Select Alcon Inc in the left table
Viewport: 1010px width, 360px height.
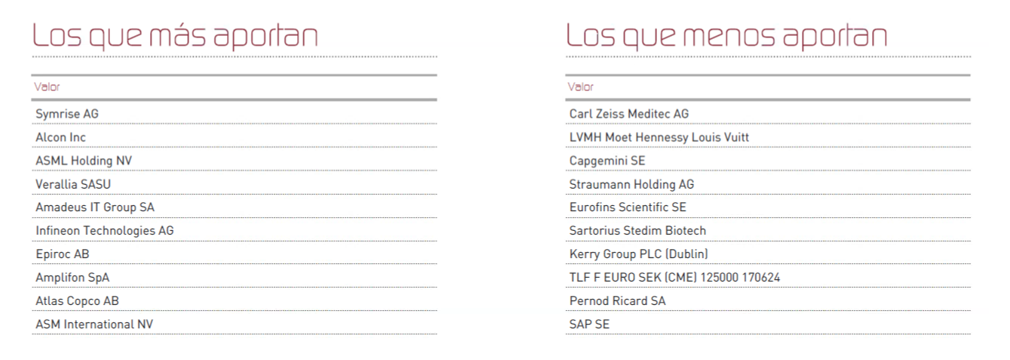[234, 137]
